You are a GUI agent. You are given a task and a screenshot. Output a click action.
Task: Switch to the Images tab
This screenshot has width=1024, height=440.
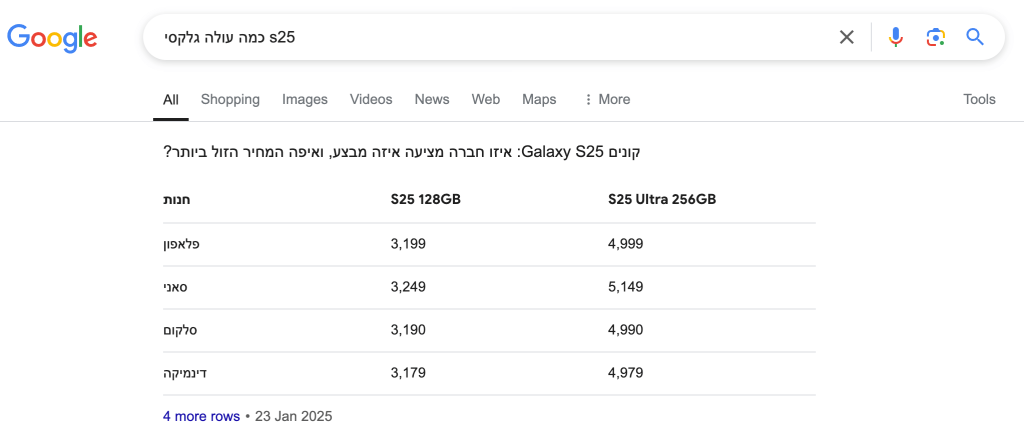(305, 99)
